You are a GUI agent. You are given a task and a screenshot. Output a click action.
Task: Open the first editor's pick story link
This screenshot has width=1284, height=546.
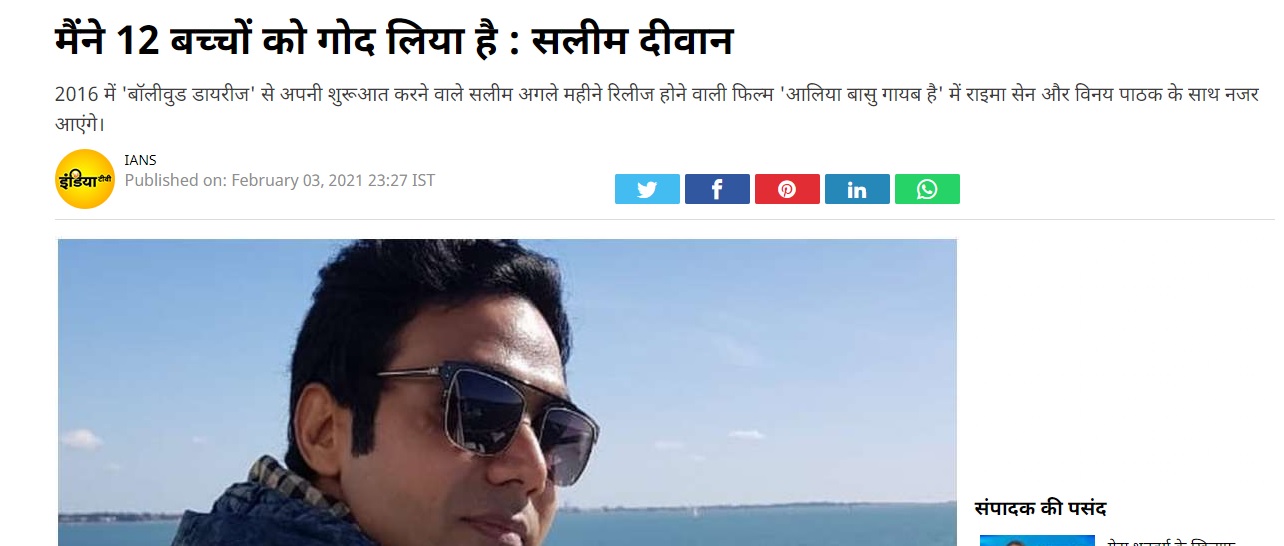(x=1170, y=541)
